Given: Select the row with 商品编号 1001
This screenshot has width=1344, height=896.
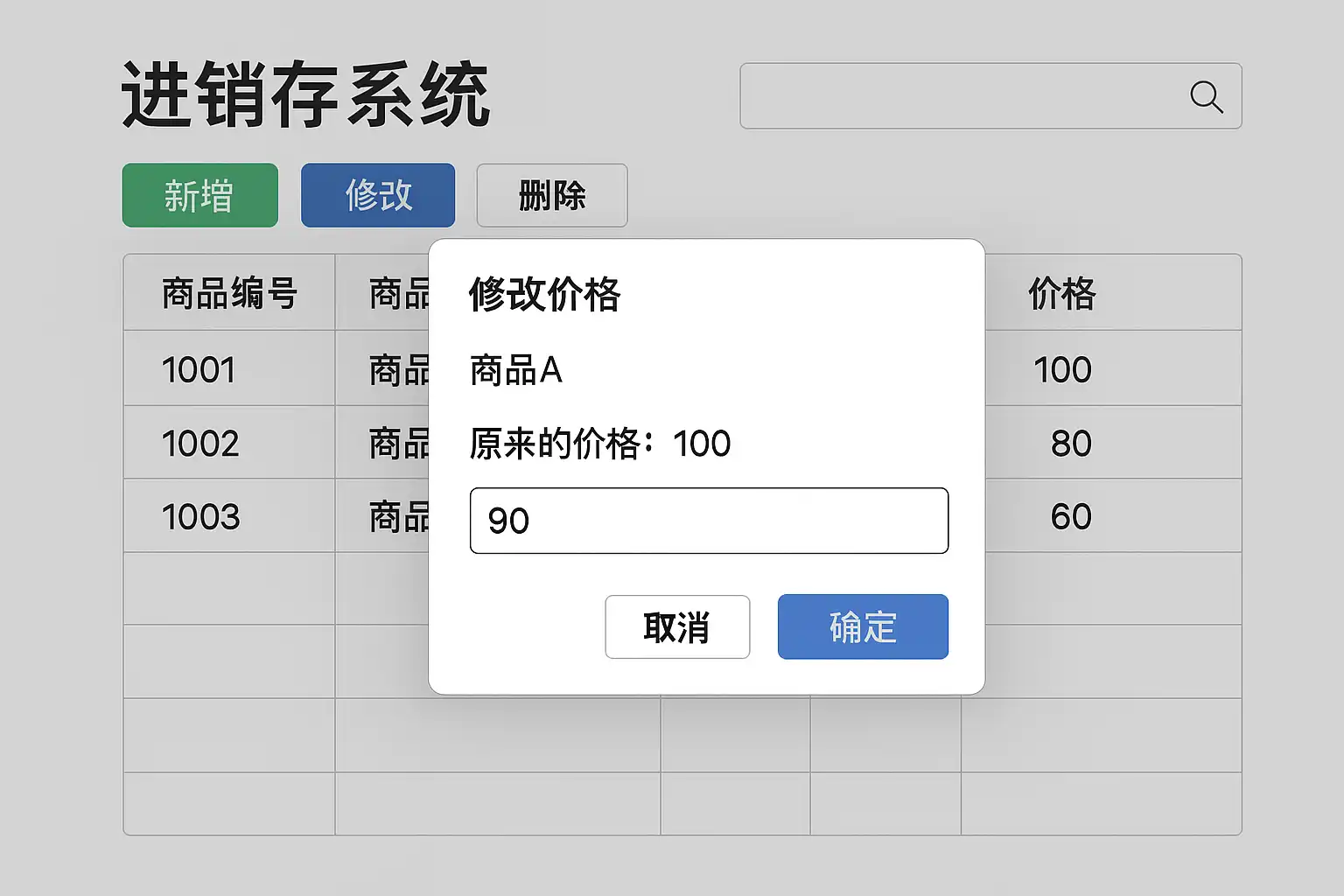Looking at the screenshot, I should [x=682, y=368].
